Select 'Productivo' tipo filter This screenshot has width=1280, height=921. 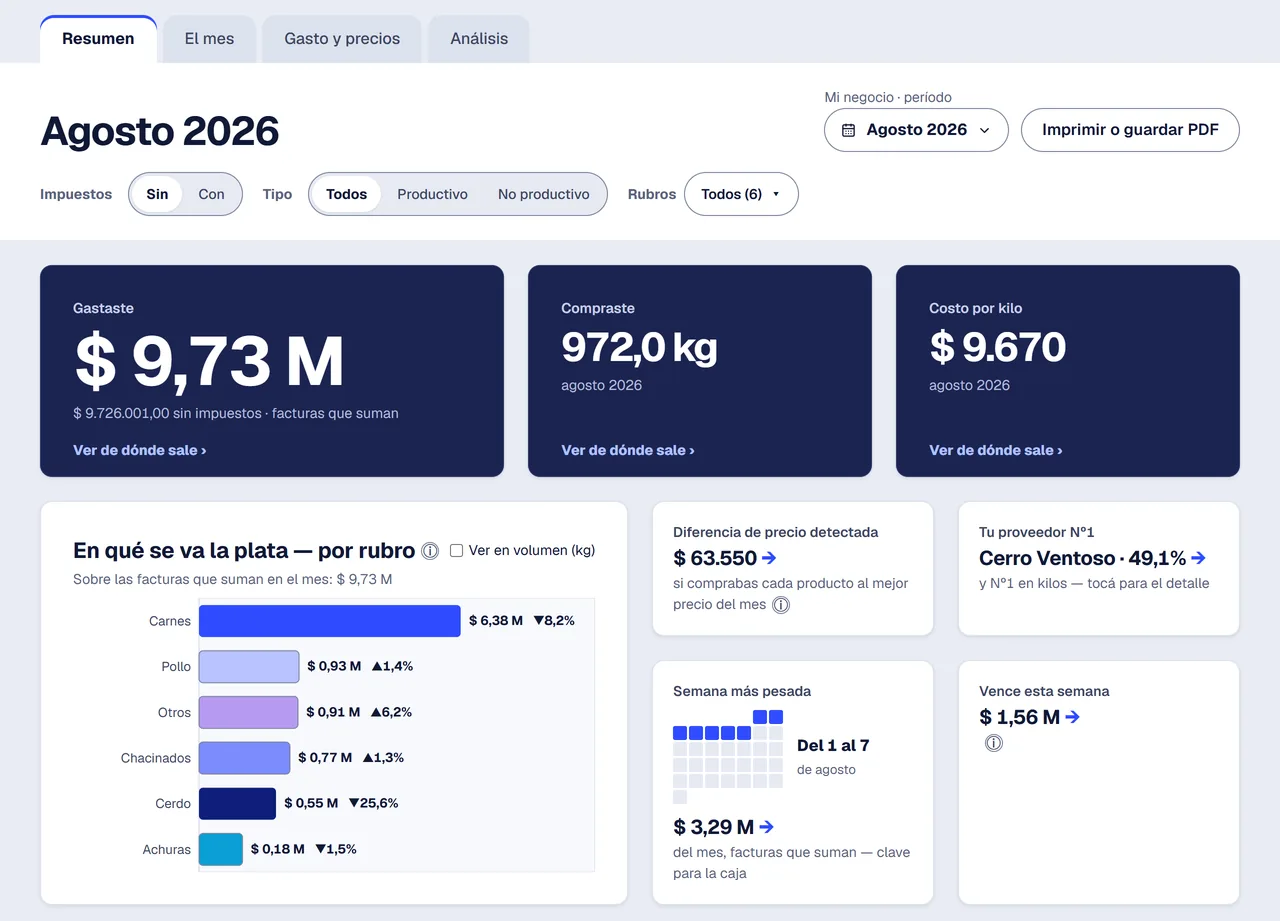(432, 194)
